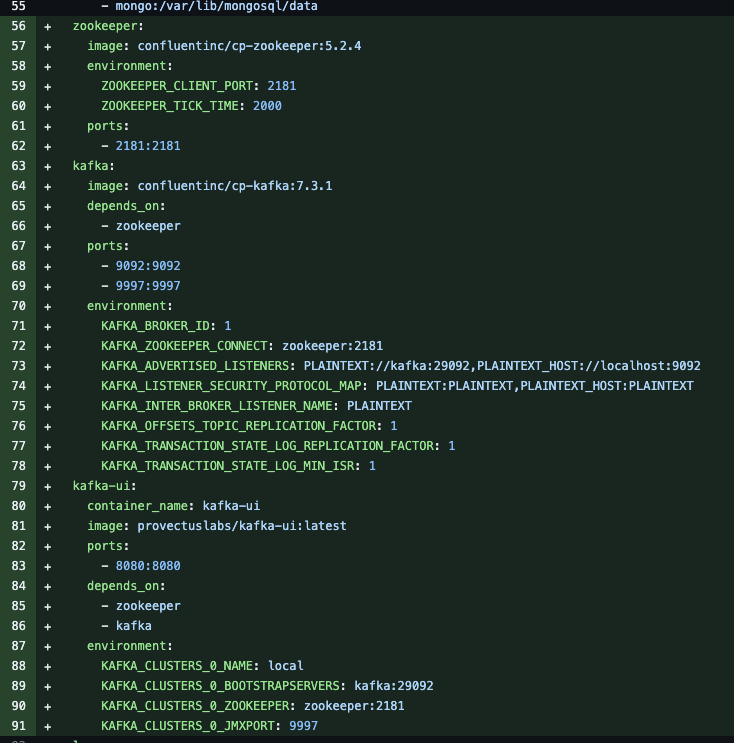734x743 pixels.
Task: Click the KAFKA_LISTENER_SECURITY_PROTOCOL_MAP key
Action: pos(231,386)
